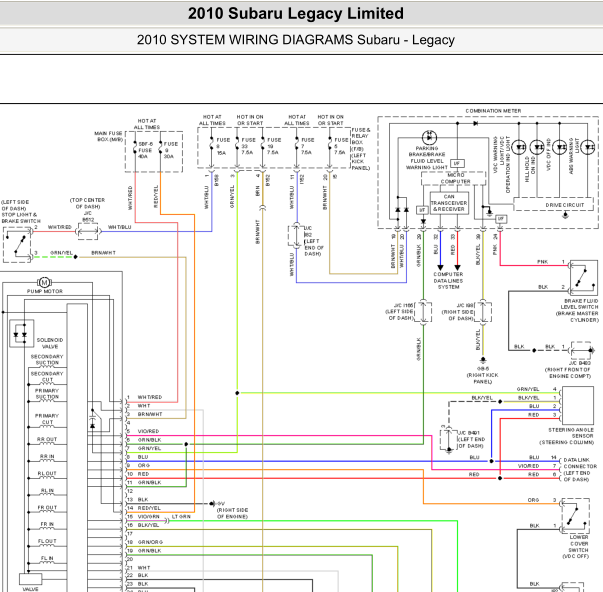Click the PARKING BRAKE/BRAKE FLUID LEVEL WARNING LIGHT label
This screenshot has width=603, height=592.
427,158
